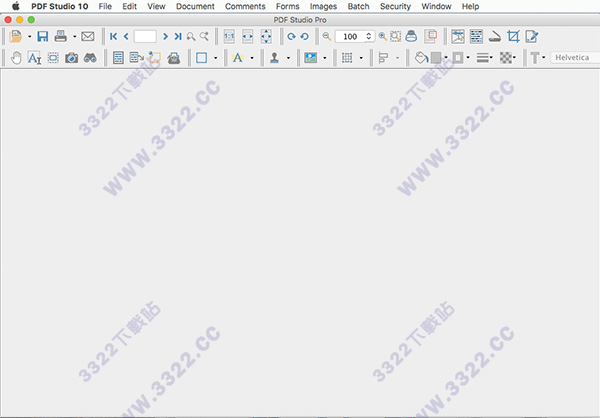The height and width of the screenshot is (418, 600).
Task: Click the previous view magnifier icon
Action: click(191, 36)
